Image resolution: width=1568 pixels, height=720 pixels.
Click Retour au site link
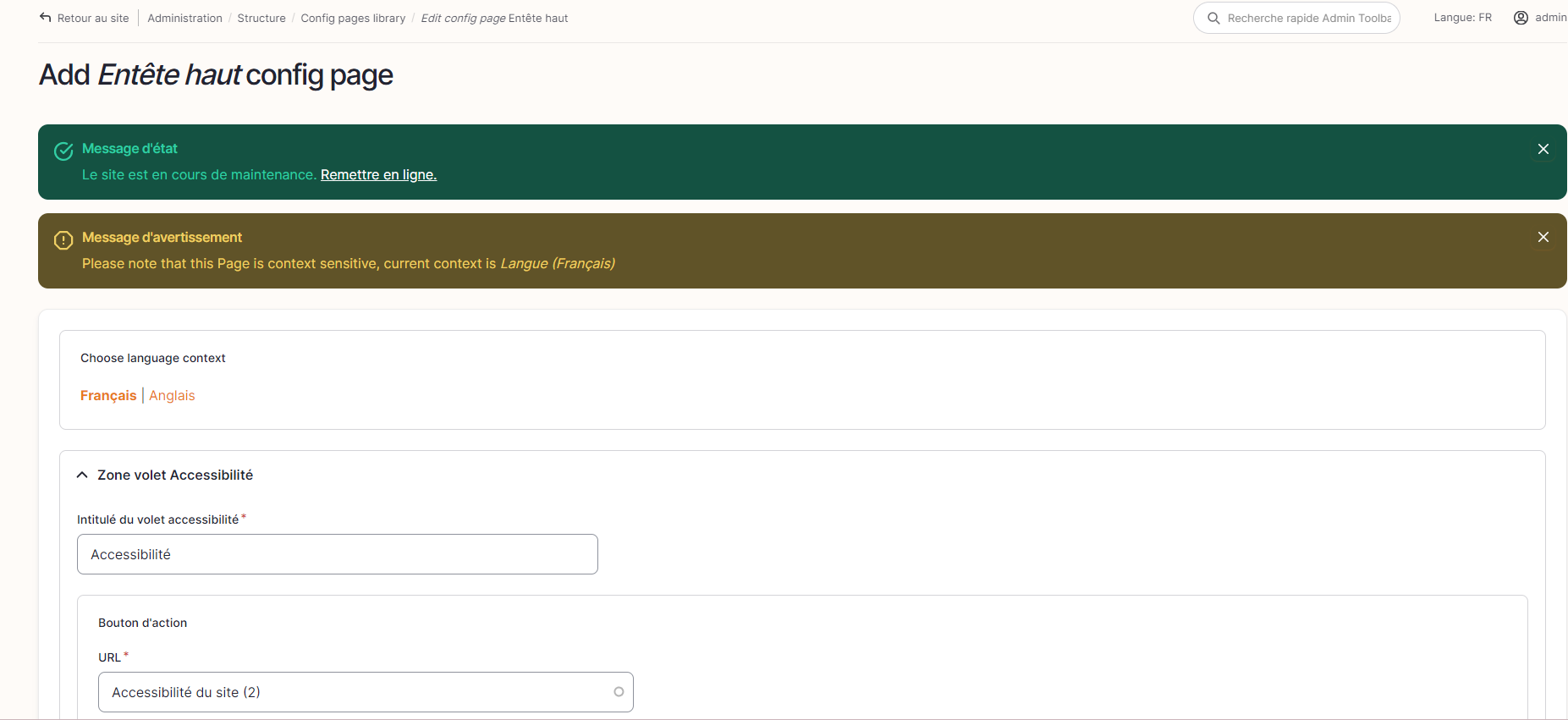click(93, 18)
